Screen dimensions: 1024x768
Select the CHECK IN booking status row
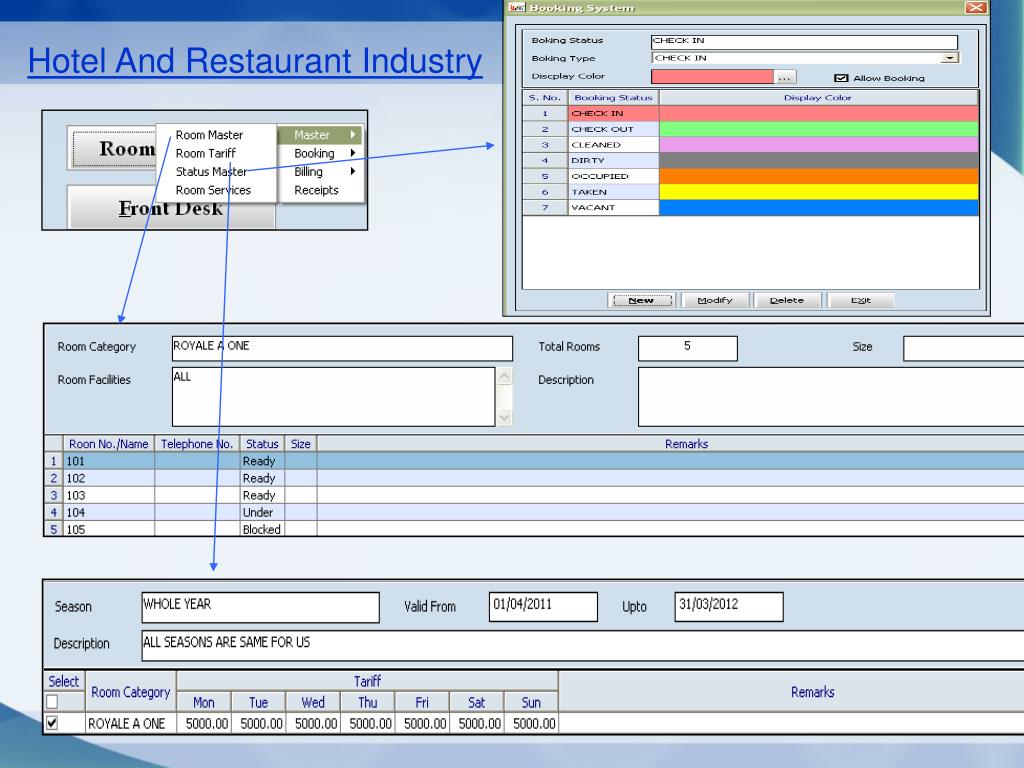[751, 113]
